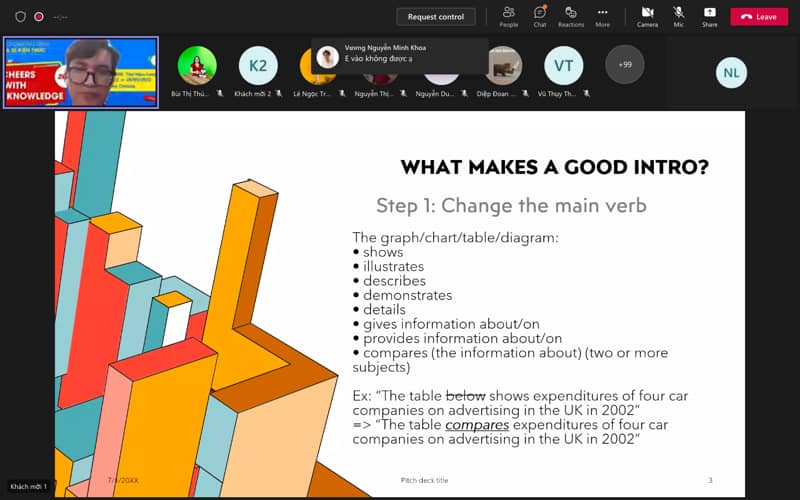Open chat notification from Vương Nguyễn Minh Khoa
The image size is (800, 500).
click(x=400, y=53)
